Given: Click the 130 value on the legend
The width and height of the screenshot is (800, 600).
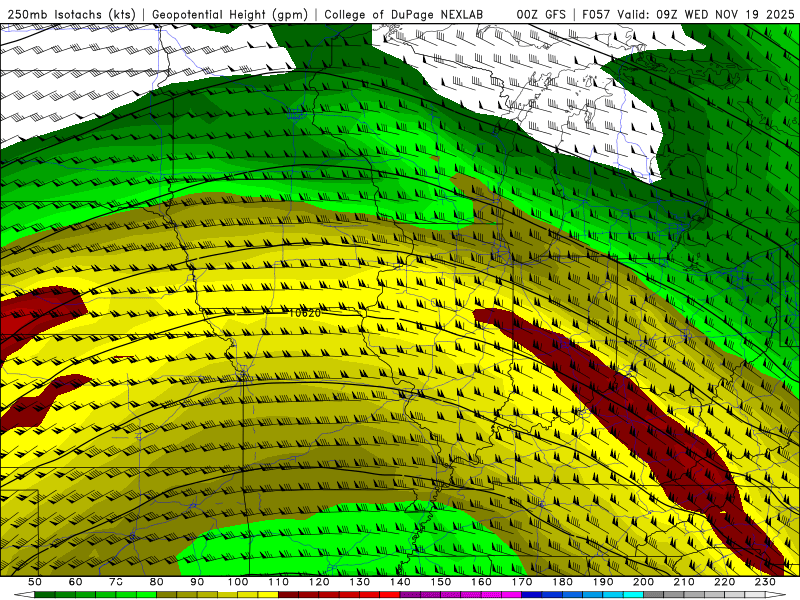Looking at the screenshot, I should [x=360, y=582].
